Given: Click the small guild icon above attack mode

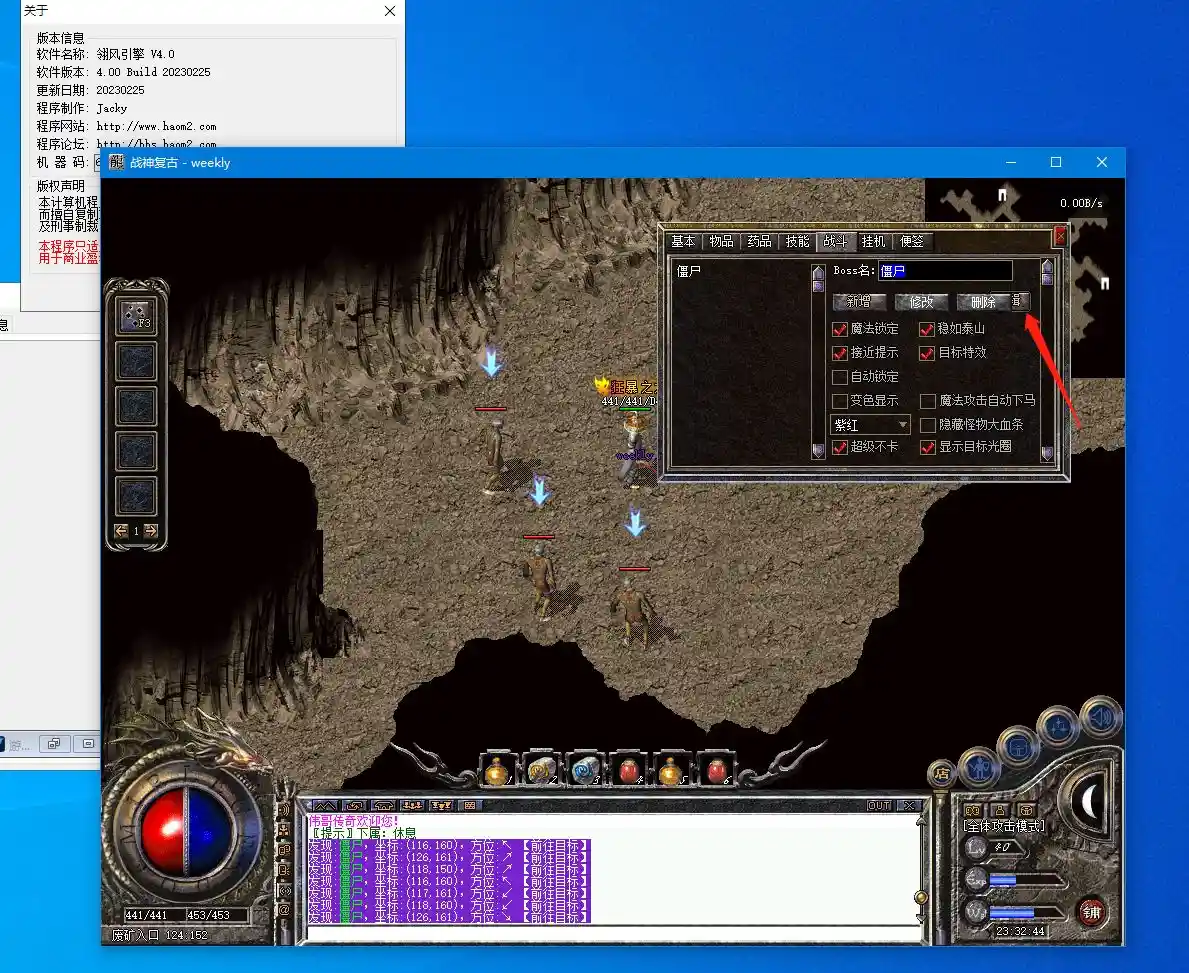Looking at the screenshot, I should click(1027, 810).
